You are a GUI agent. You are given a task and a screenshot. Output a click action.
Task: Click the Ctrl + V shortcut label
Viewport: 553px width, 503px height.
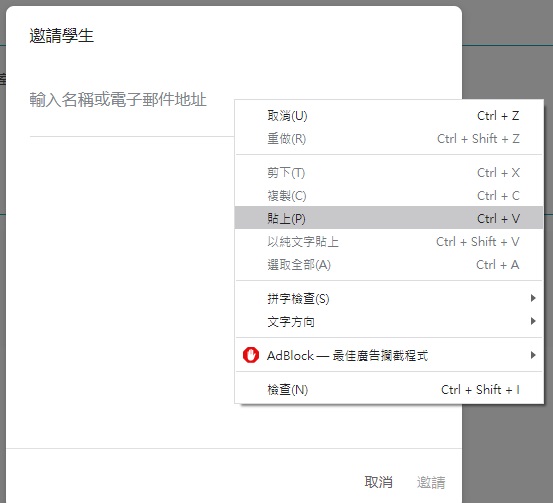[x=498, y=219]
